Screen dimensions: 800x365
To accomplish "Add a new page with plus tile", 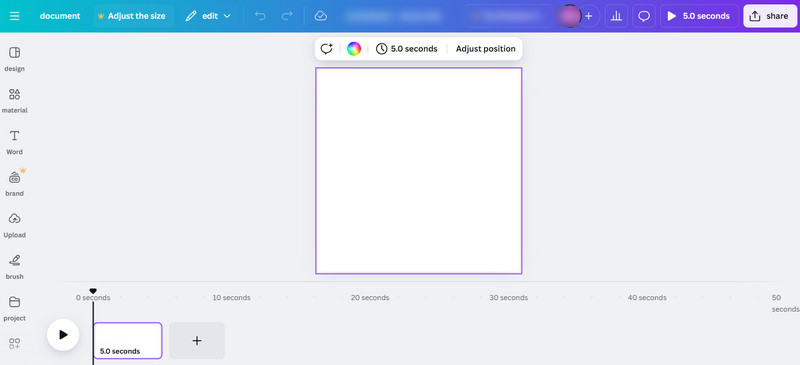I will [x=197, y=340].
